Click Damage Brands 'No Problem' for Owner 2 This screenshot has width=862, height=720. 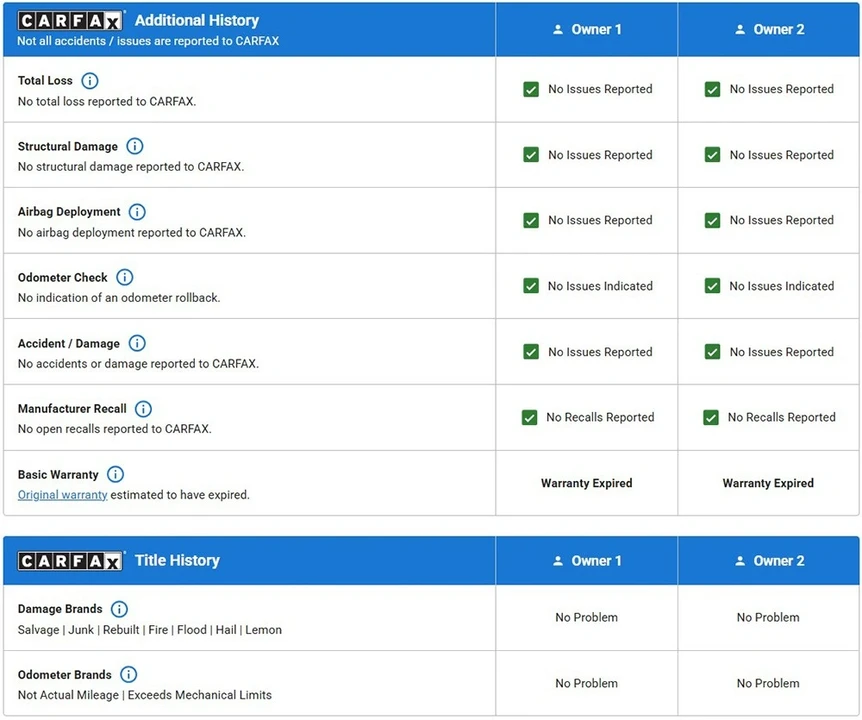click(x=768, y=617)
